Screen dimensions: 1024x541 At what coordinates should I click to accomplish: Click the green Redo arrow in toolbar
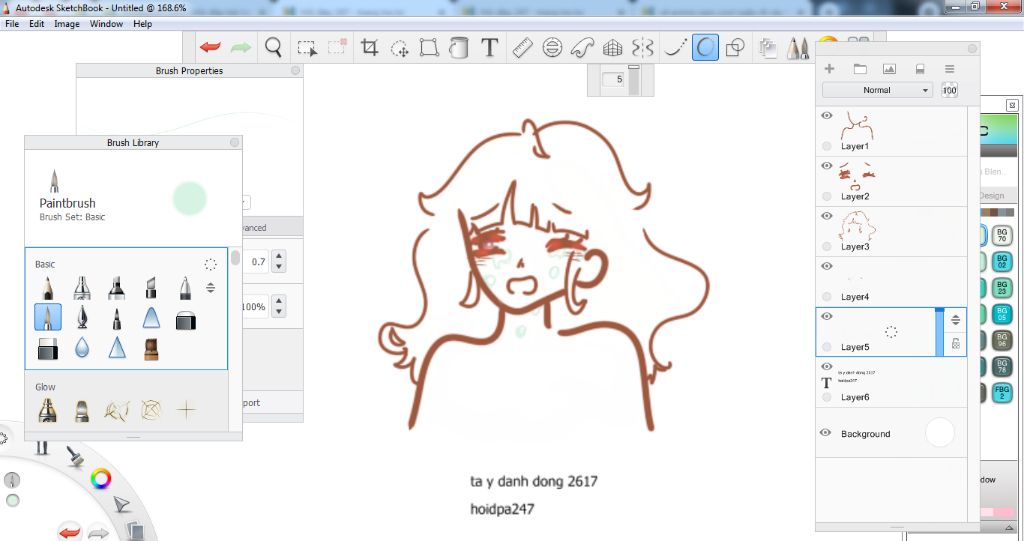[x=240, y=47]
